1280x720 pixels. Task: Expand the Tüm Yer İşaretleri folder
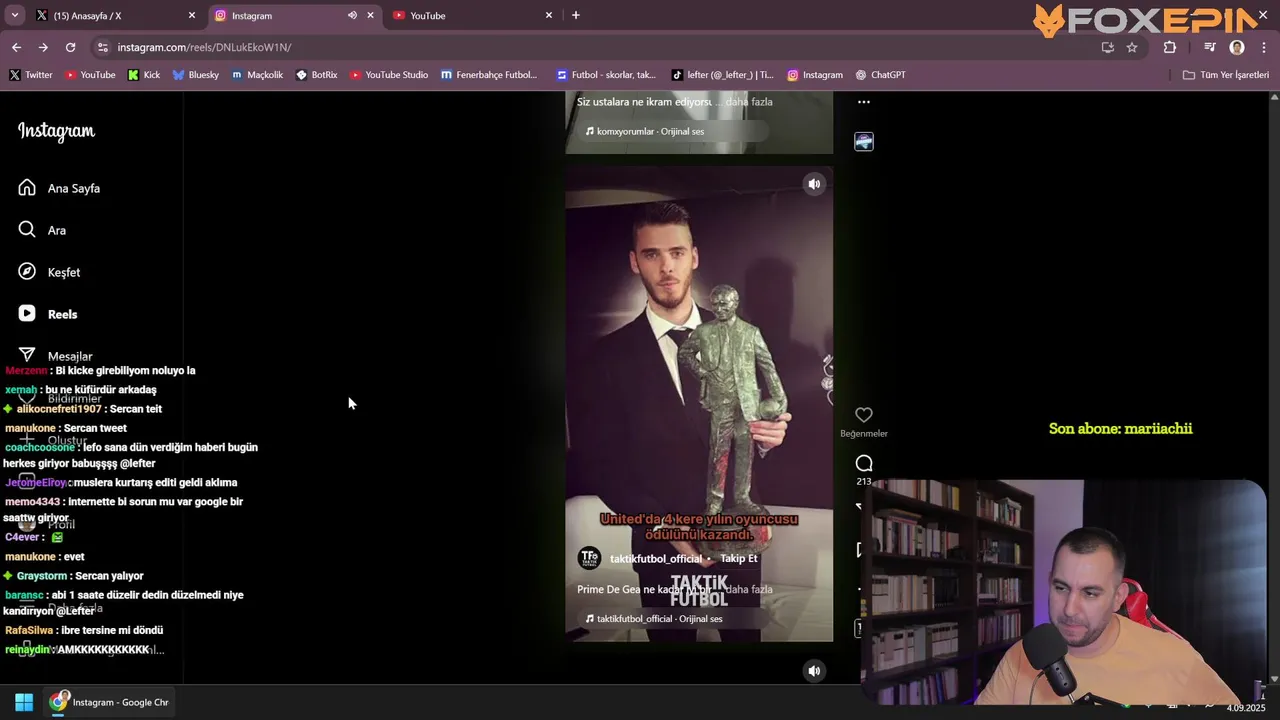(1225, 75)
